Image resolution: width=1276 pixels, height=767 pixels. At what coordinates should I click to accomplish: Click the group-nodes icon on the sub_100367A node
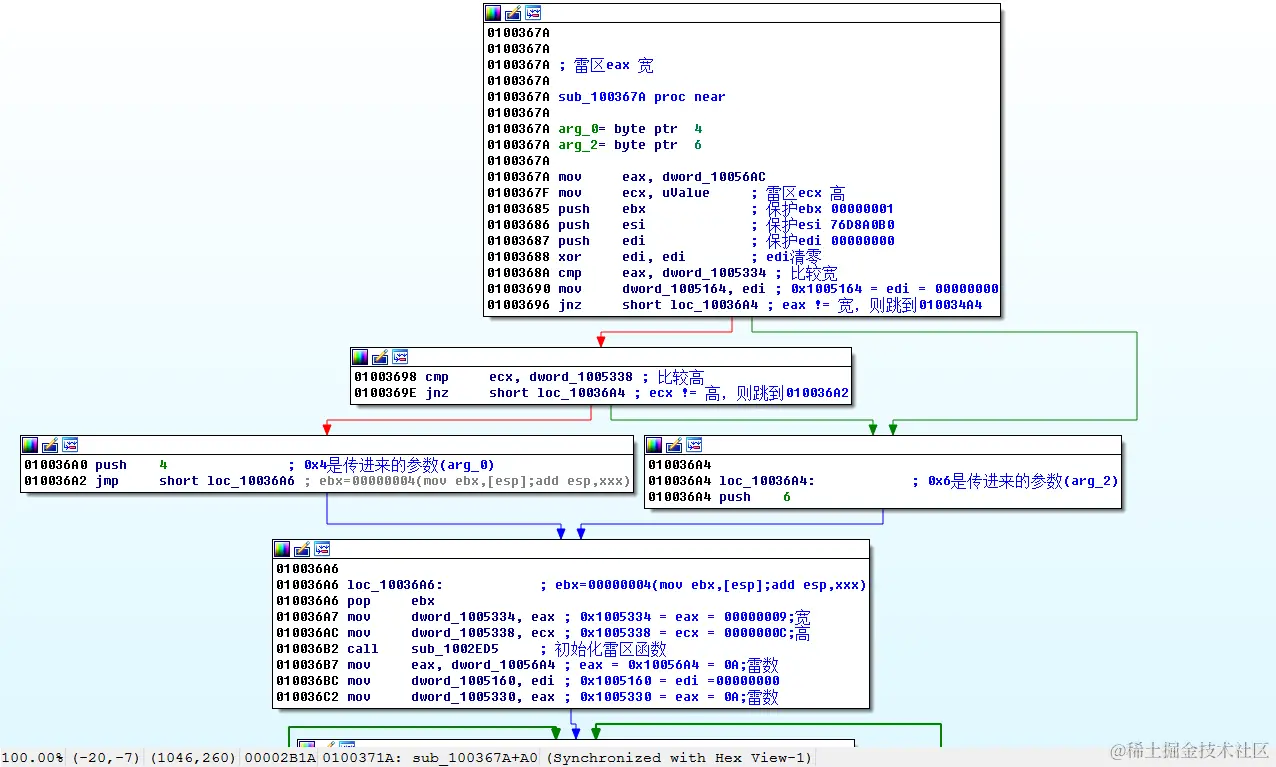533,13
